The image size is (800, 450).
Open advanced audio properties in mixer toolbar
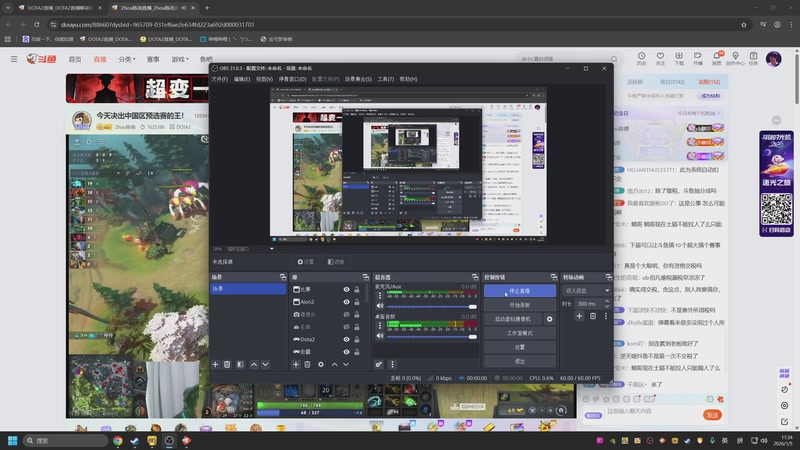click(x=379, y=364)
